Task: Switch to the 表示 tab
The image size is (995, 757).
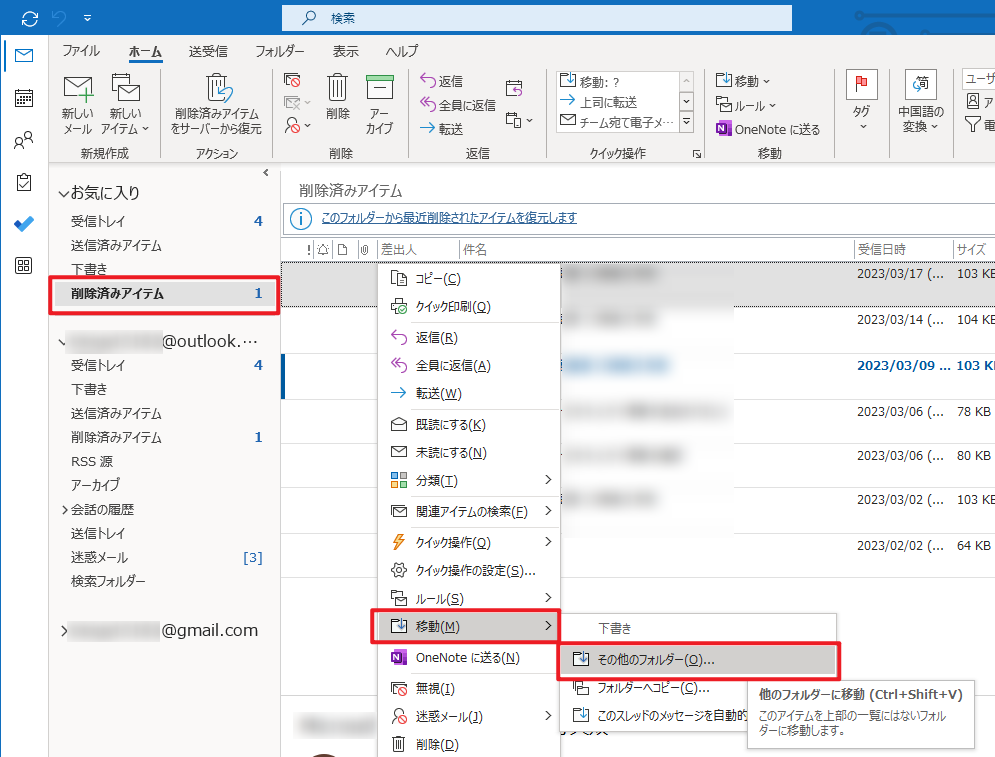Action: click(346, 51)
